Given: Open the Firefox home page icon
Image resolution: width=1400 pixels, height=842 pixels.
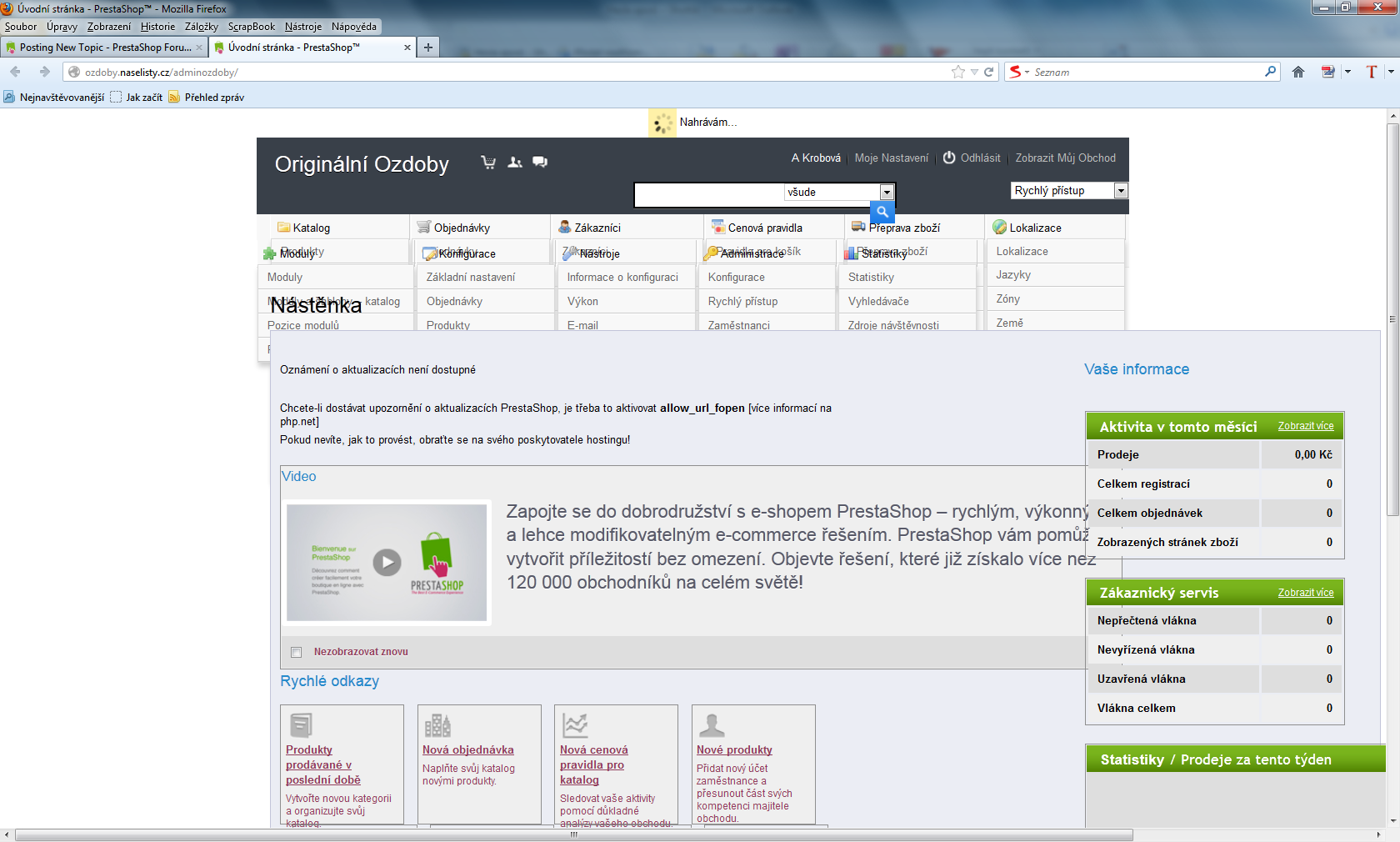Looking at the screenshot, I should point(1298,72).
